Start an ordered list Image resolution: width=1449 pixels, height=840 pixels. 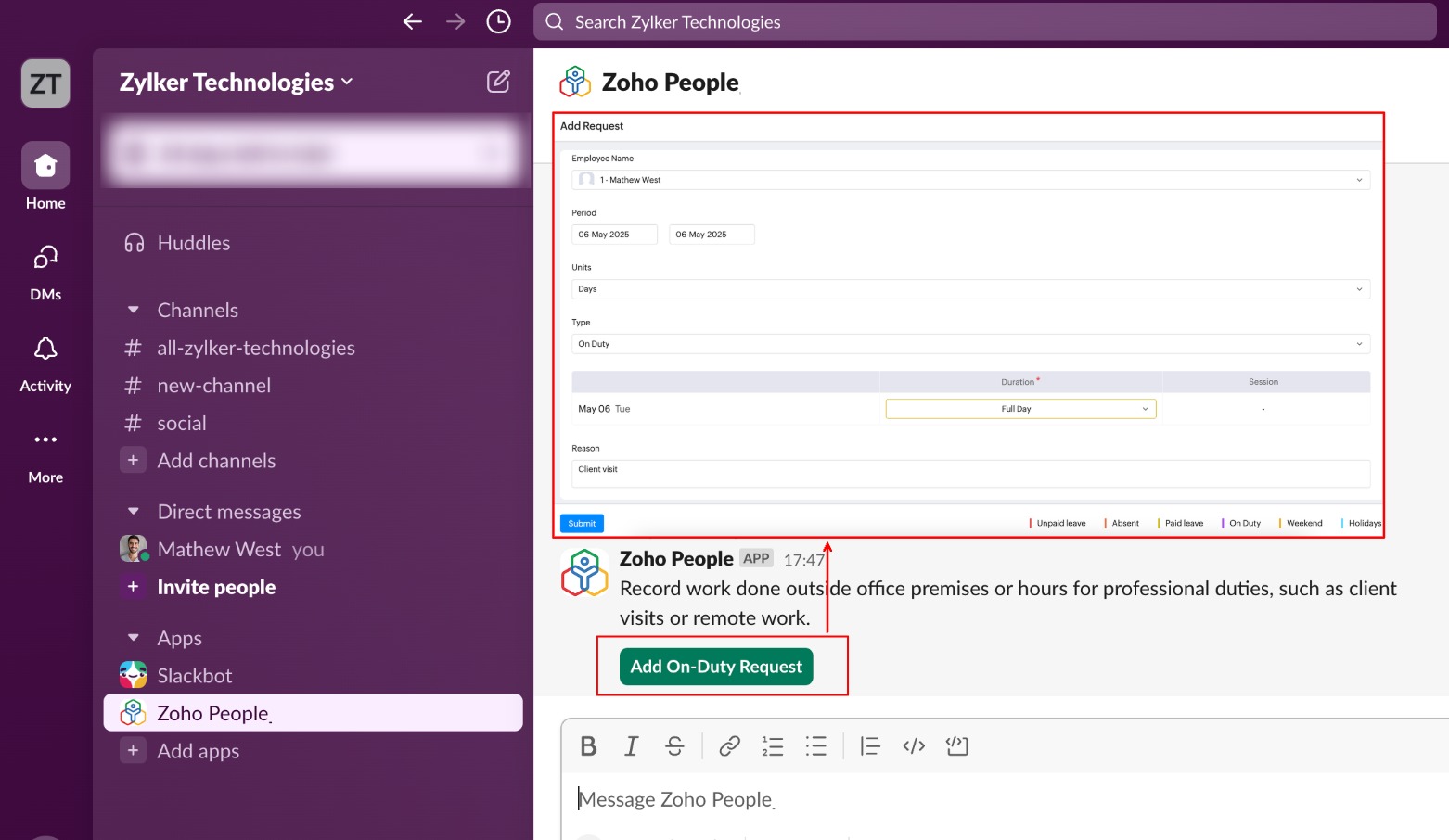point(773,746)
